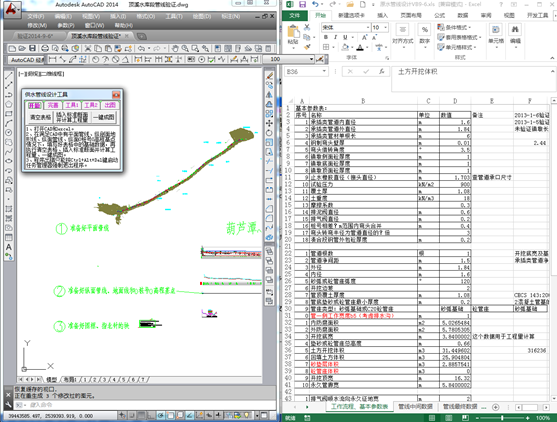Open the Excel font name dropdown
557x422 pixels.
368,27
